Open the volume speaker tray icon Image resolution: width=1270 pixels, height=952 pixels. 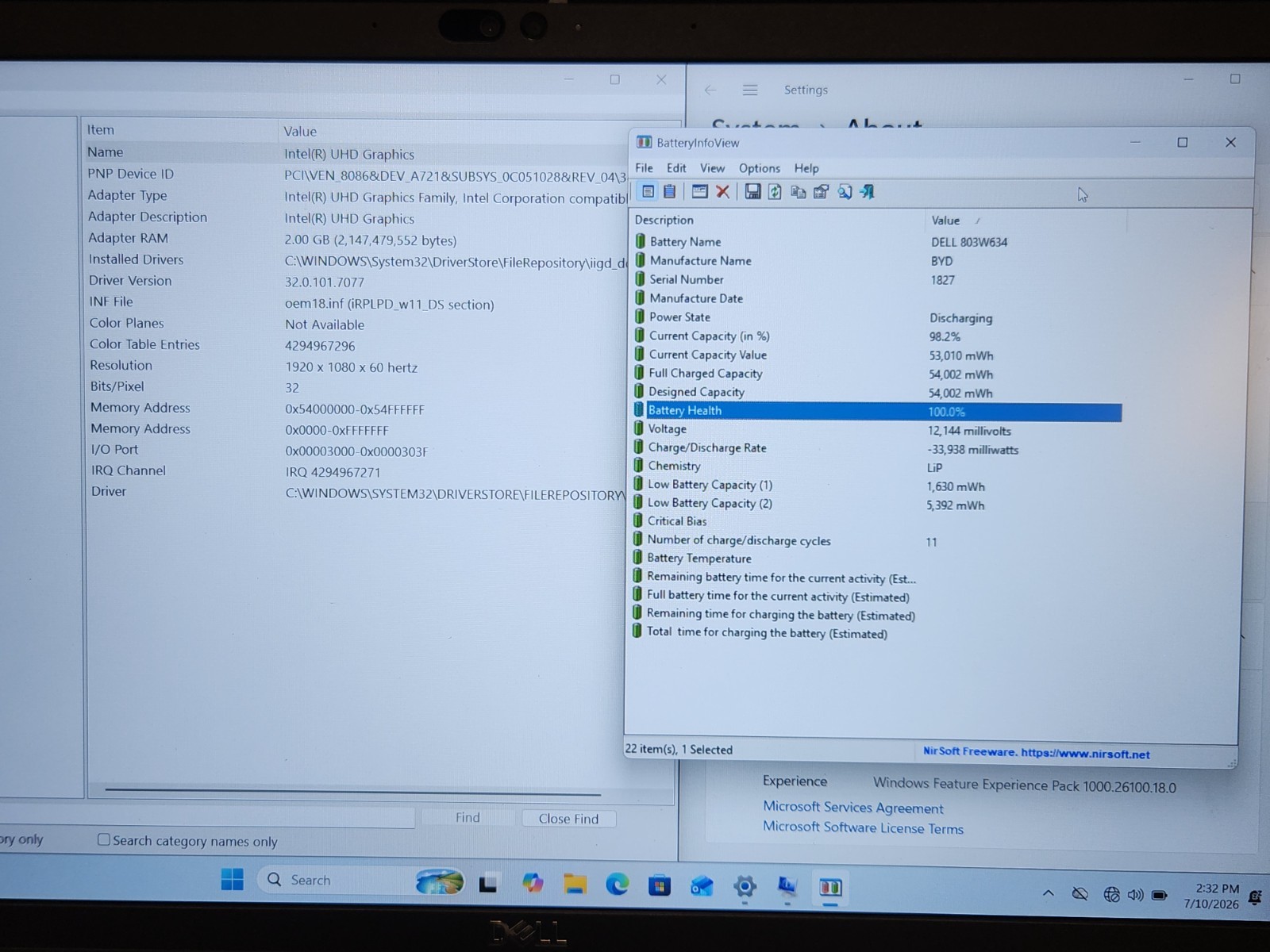[1136, 895]
